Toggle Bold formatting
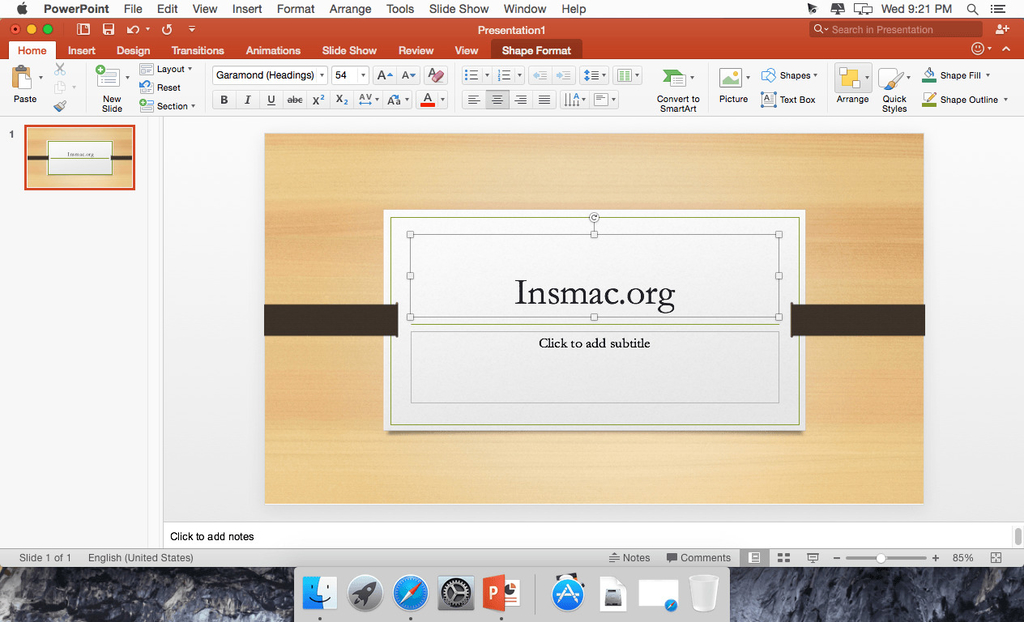 click(x=224, y=100)
